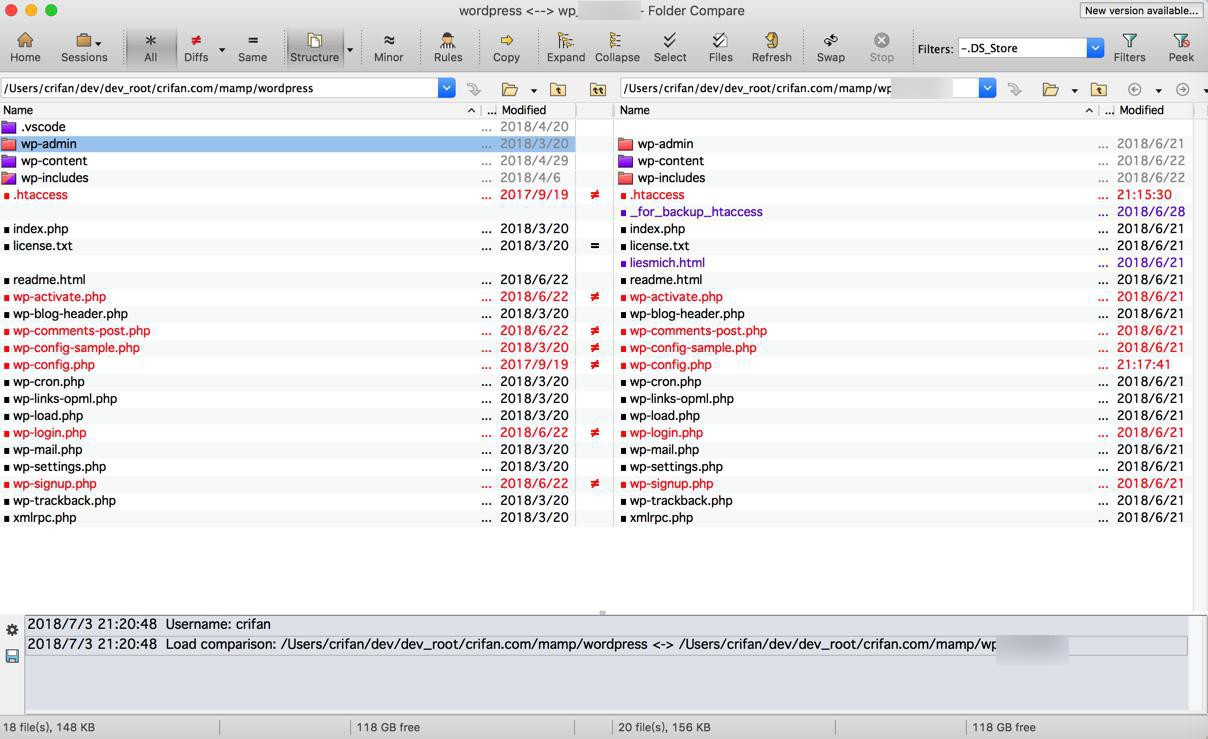Open the Rules settings
The width and height of the screenshot is (1208, 739).
pos(448,47)
